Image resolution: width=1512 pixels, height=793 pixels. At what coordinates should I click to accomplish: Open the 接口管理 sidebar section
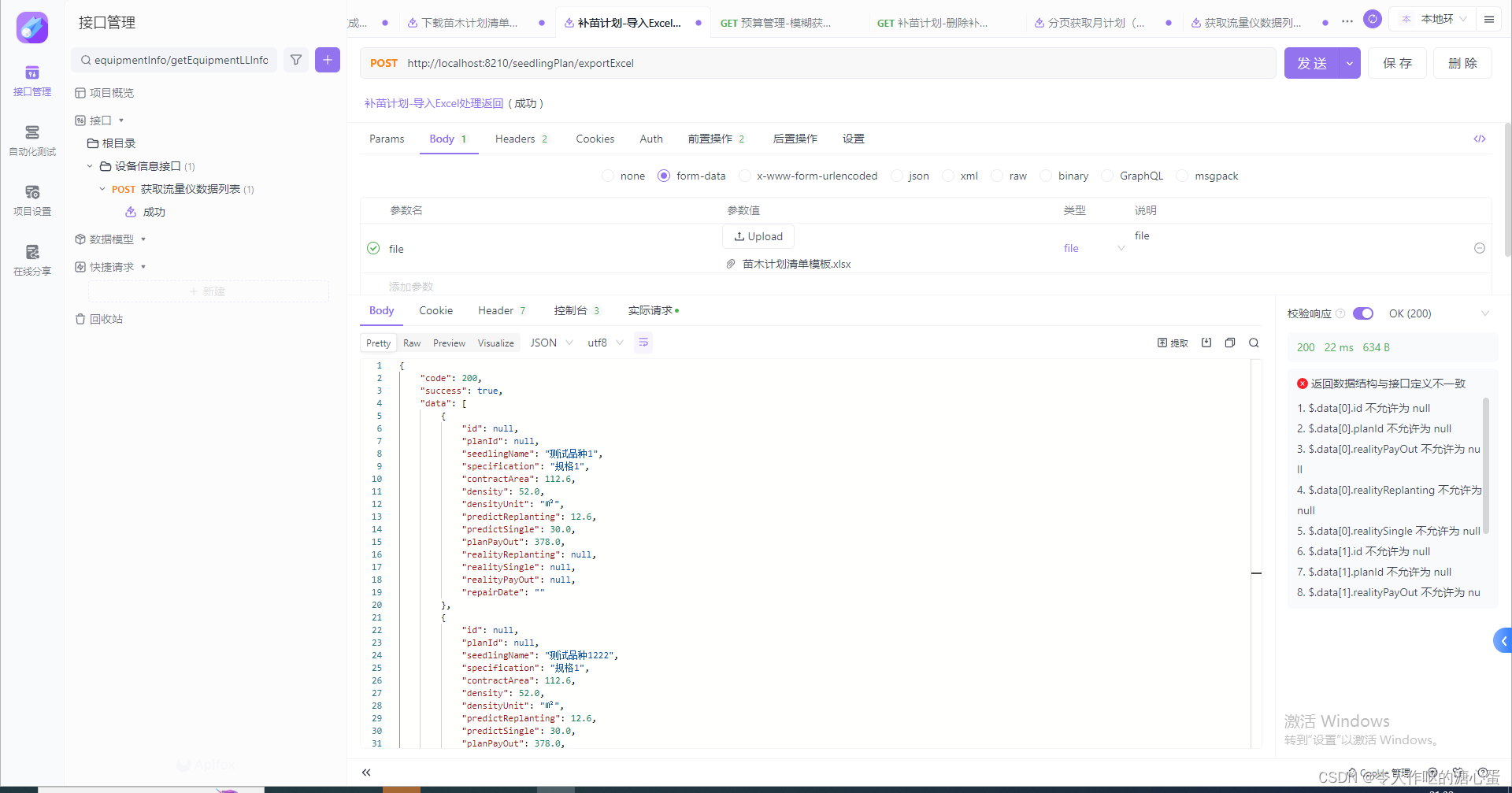pos(32,81)
